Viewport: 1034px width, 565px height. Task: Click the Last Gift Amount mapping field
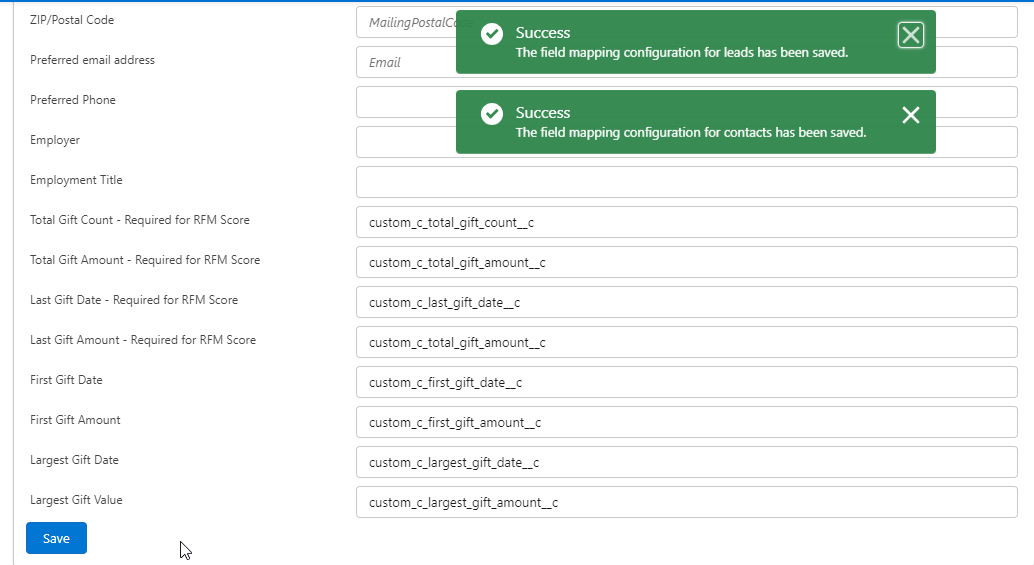click(x=686, y=342)
